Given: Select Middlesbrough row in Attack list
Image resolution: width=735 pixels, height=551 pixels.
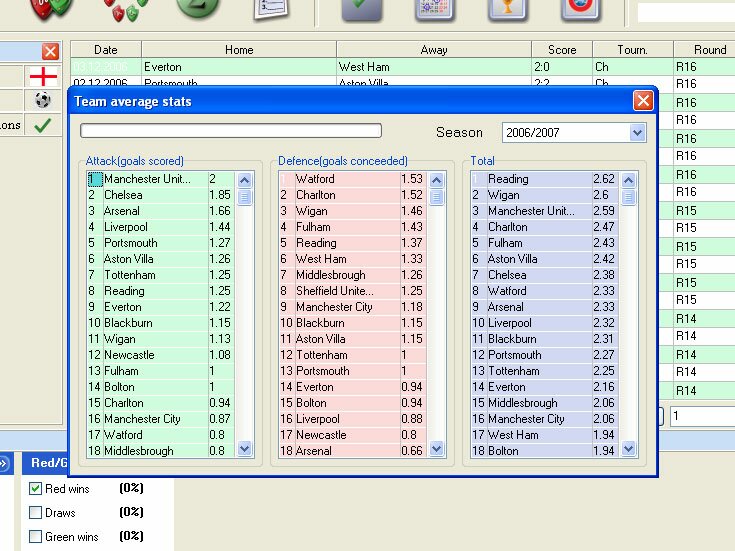Looking at the screenshot, I should (x=161, y=451).
